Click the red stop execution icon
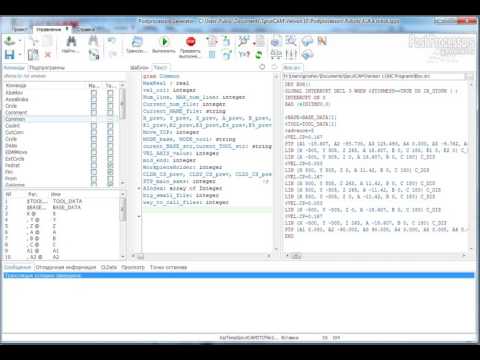Viewport: 480px width, 360px height. [x=190, y=42]
